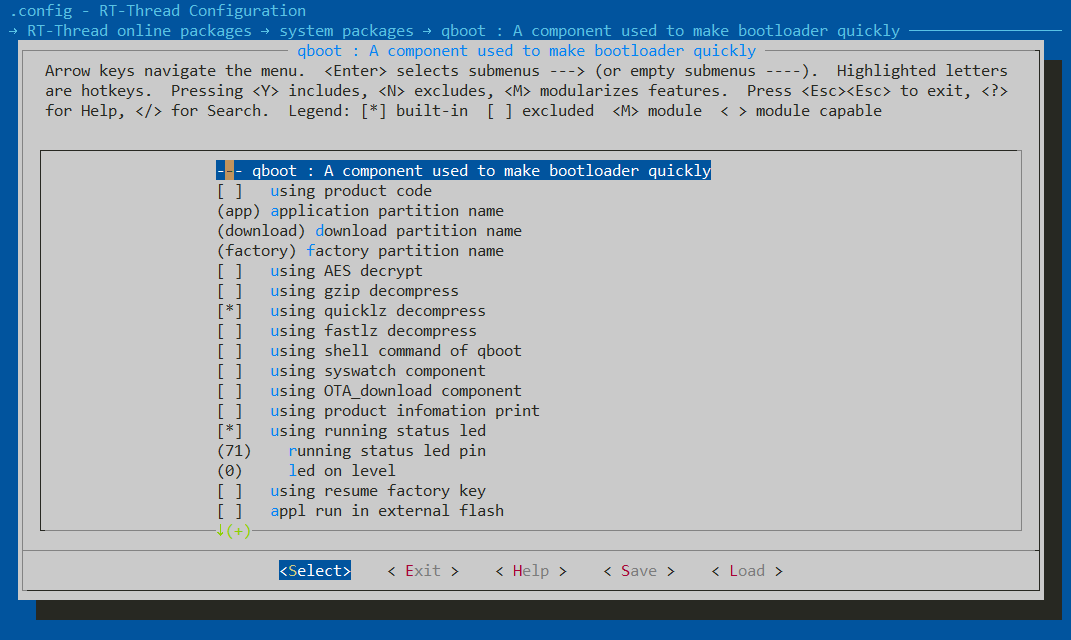Edit the (factory) factory partition name

(x=360, y=251)
